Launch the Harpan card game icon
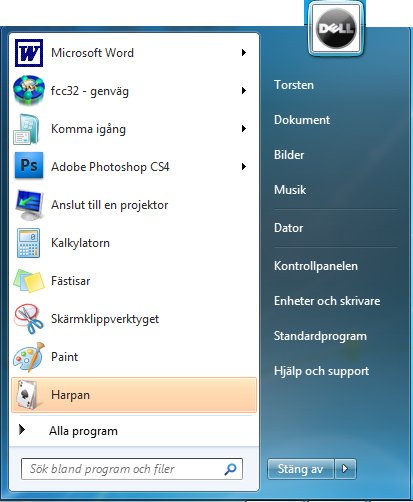Image resolution: width=413 pixels, height=502 pixels. coord(28,395)
